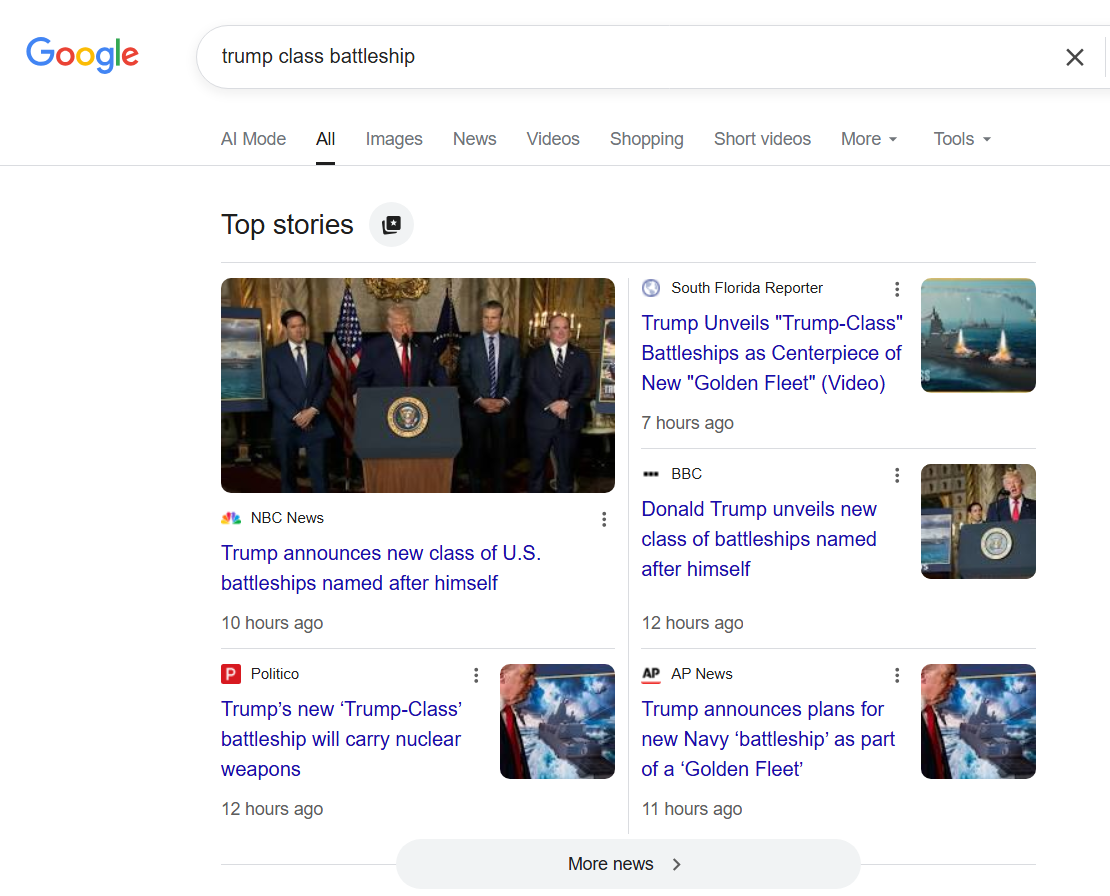Expand More news button
This screenshot has width=1110, height=896.
click(627, 864)
